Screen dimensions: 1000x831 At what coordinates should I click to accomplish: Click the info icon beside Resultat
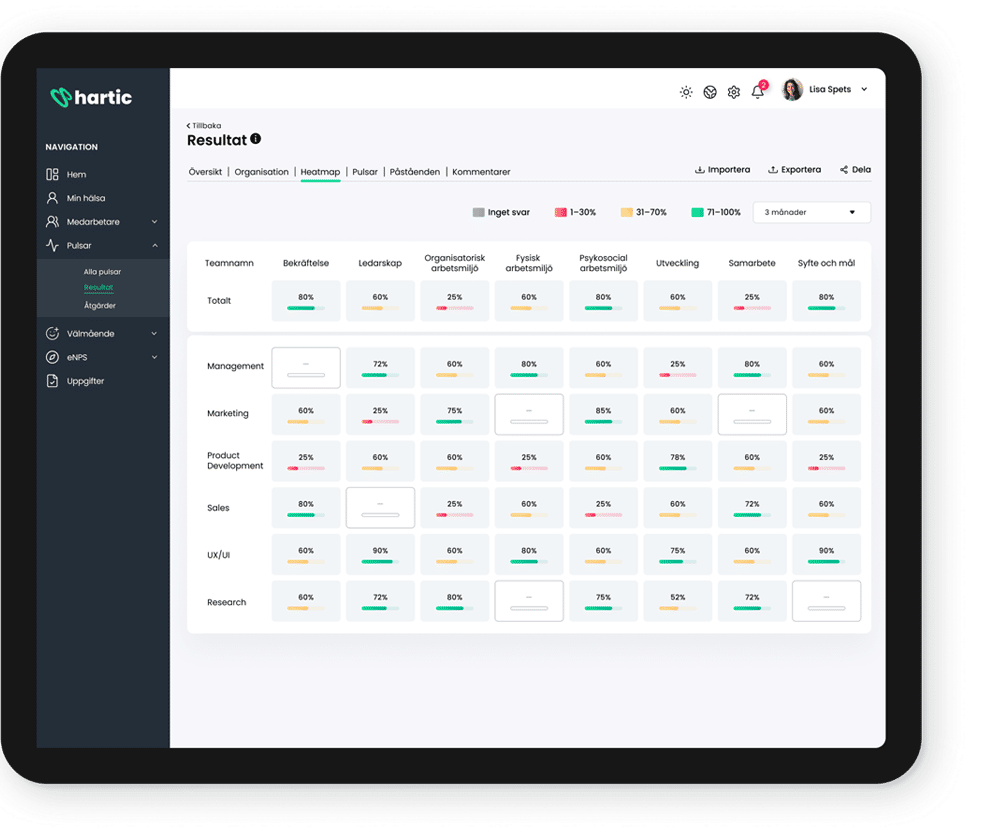point(256,138)
